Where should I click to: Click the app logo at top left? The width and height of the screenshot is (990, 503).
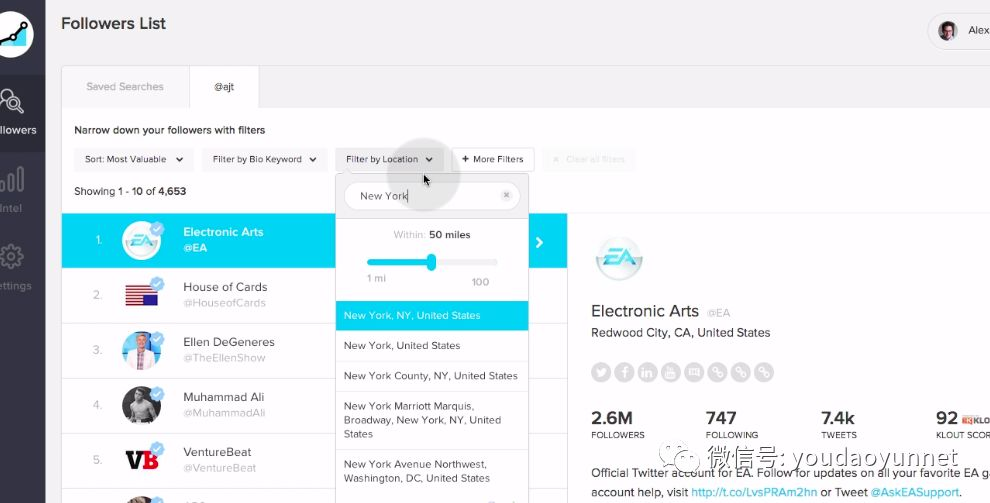[x=14, y=34]
